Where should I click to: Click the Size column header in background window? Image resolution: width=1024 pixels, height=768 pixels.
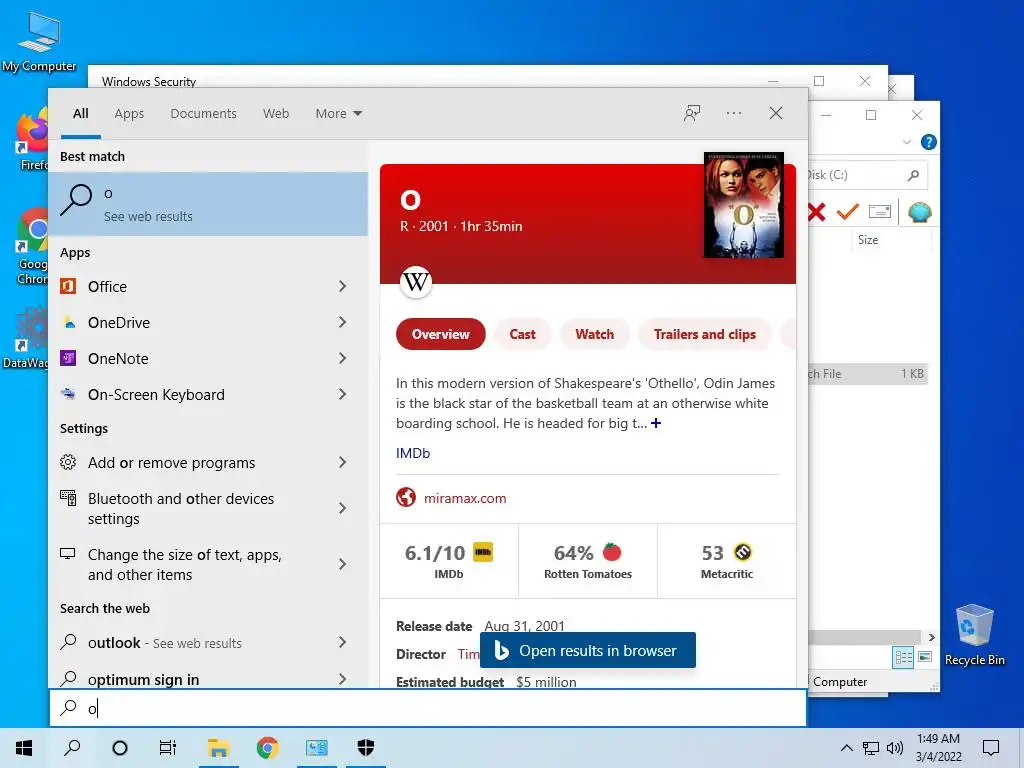[x=868, y=240]
